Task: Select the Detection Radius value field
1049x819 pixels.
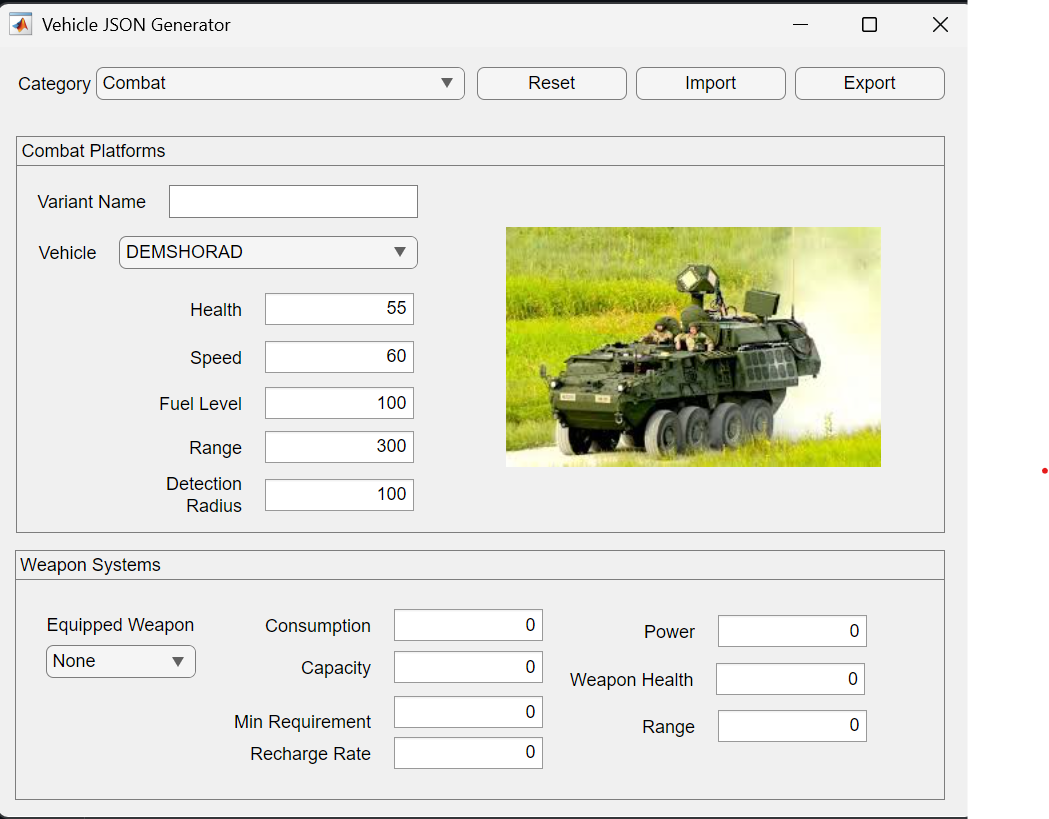Action: coord(339,494)
